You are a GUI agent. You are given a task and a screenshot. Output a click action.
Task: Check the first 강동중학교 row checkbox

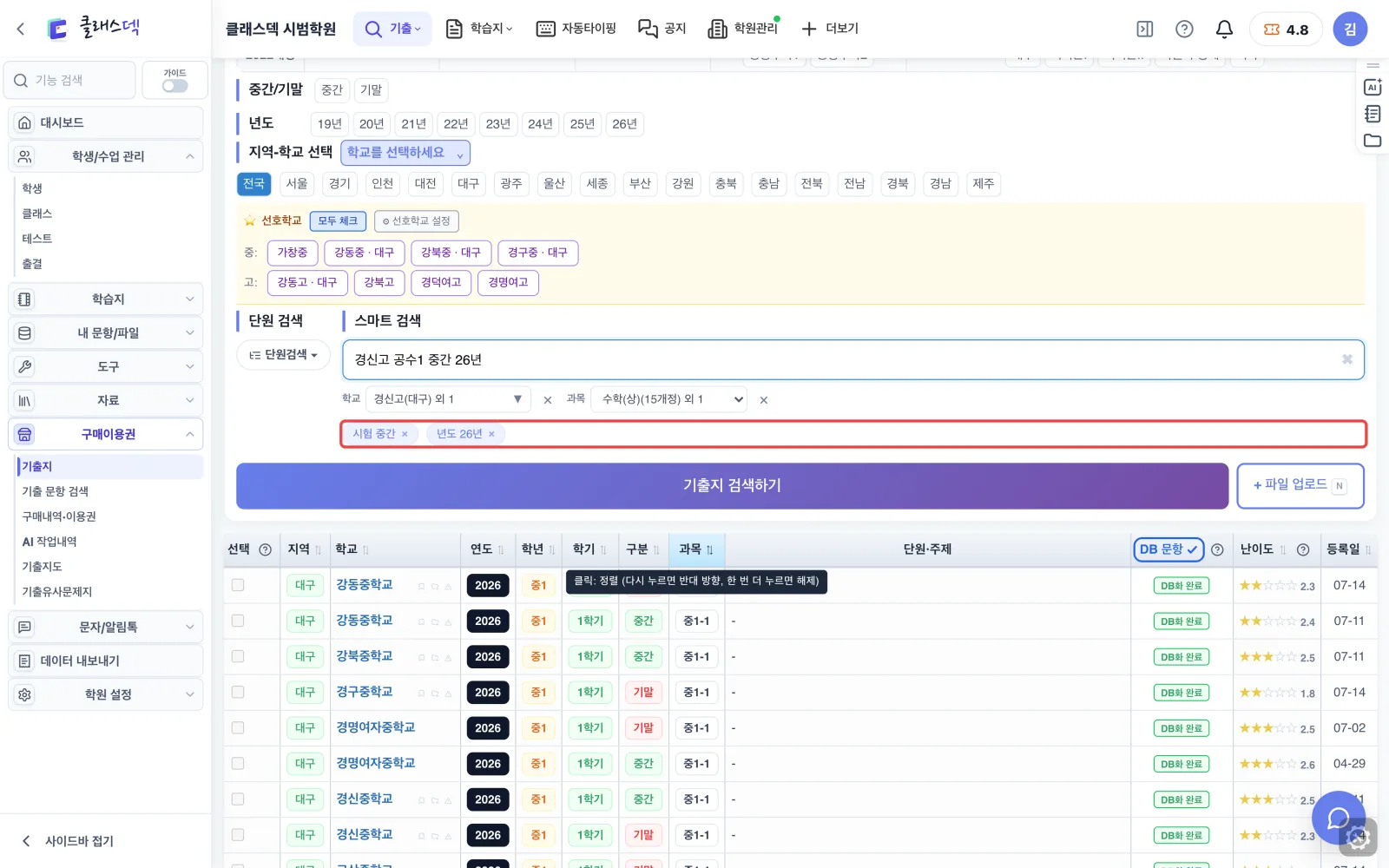tap(238, 585)
